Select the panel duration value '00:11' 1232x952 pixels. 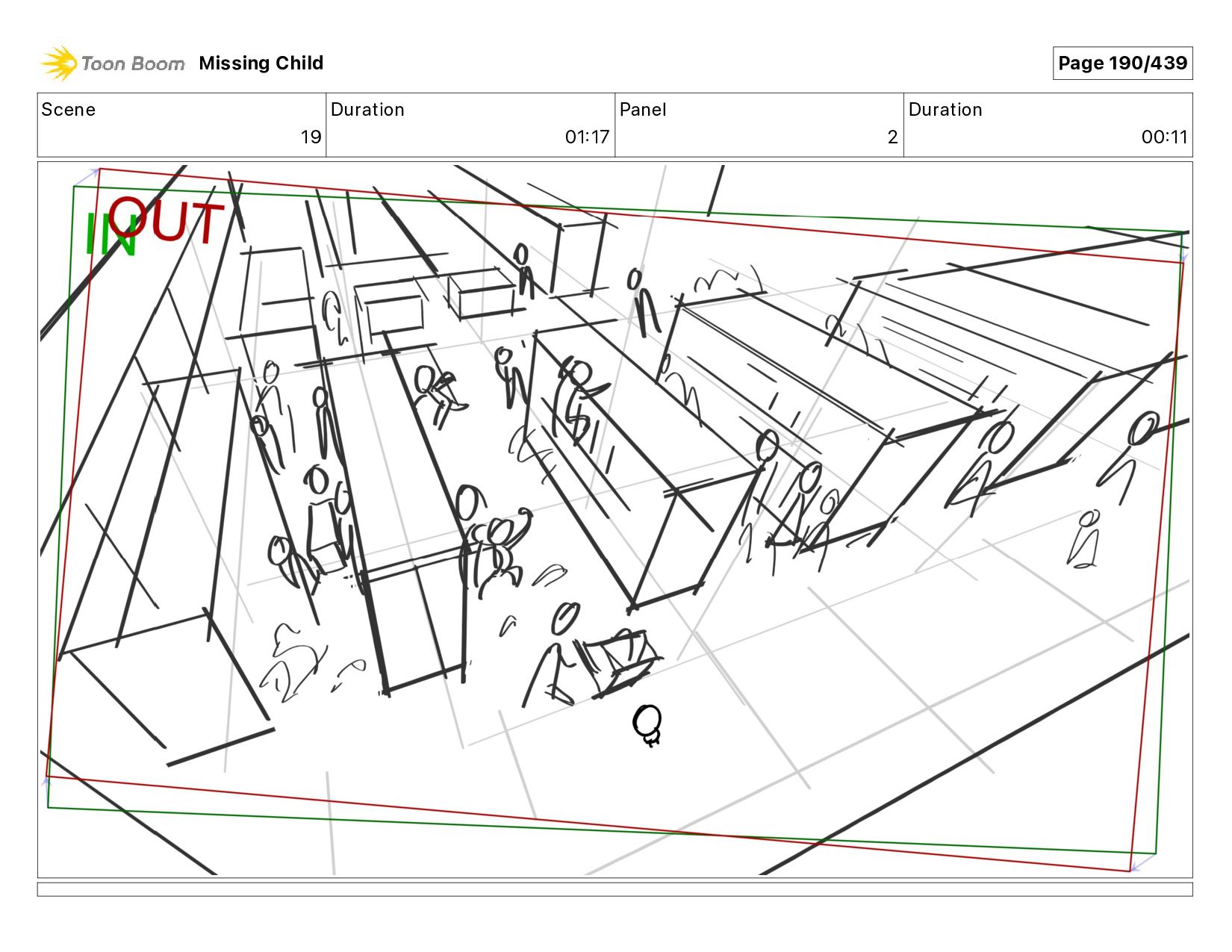click(1164, 137)
